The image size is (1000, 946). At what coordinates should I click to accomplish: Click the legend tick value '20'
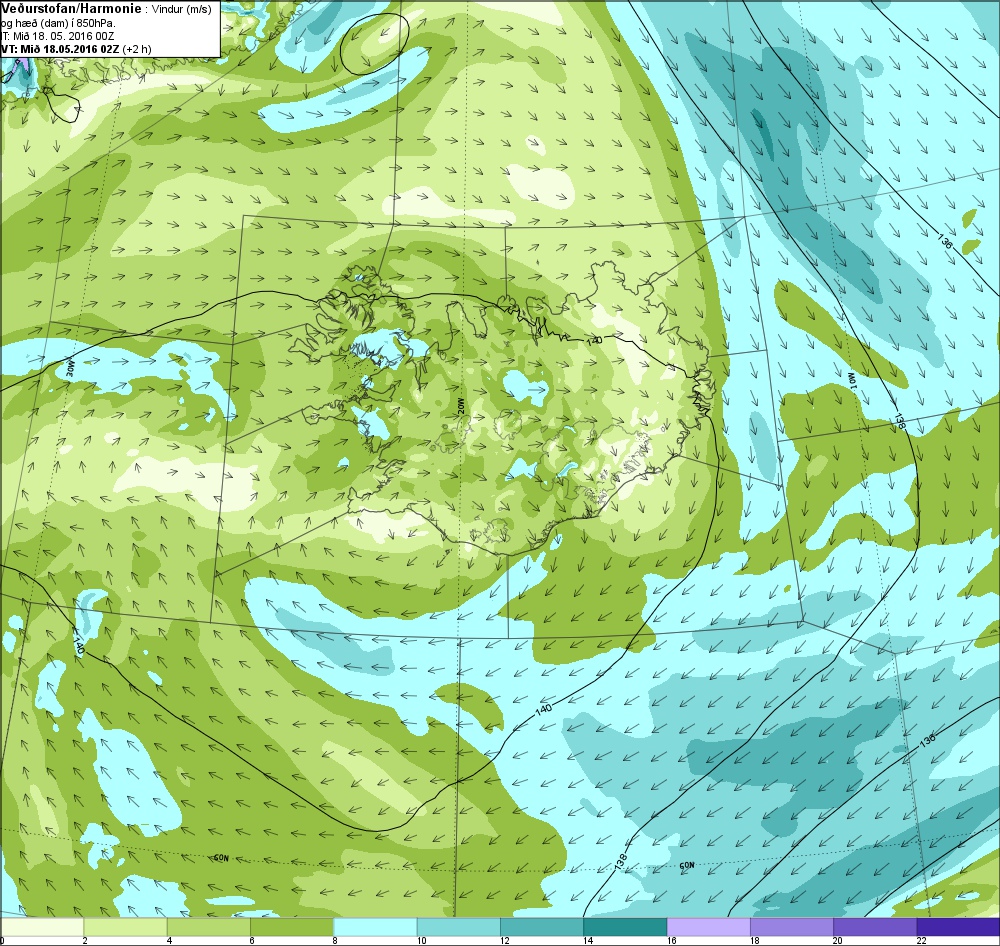[x=838, y=940]
